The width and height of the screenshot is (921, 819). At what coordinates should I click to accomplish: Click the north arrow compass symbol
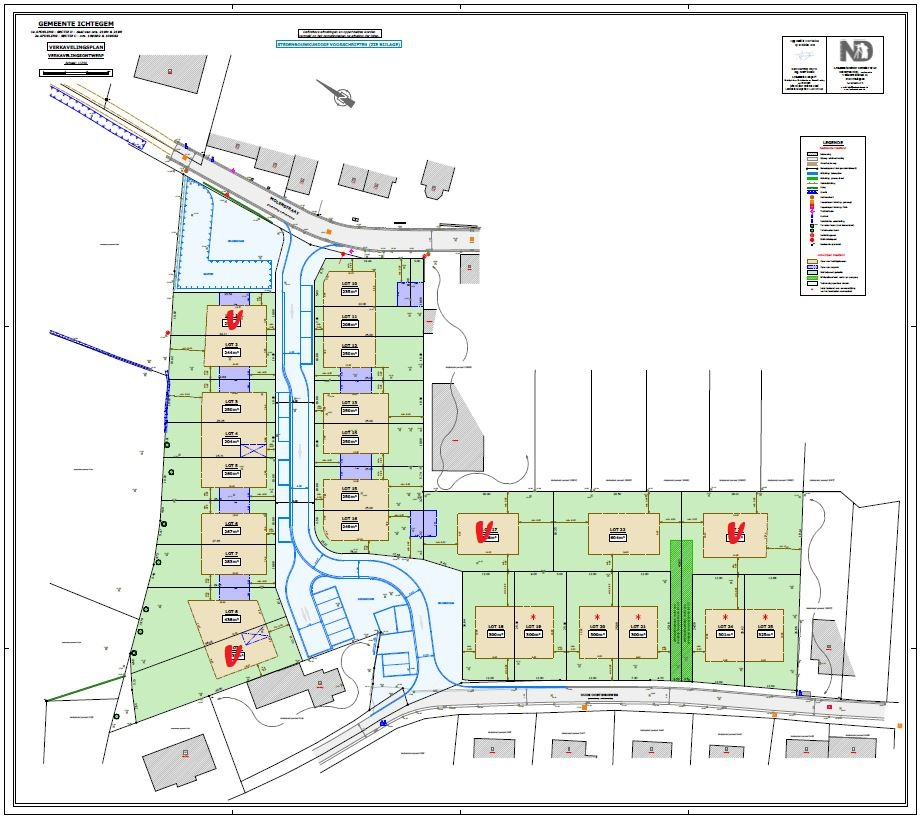click(x=343, y=97)
